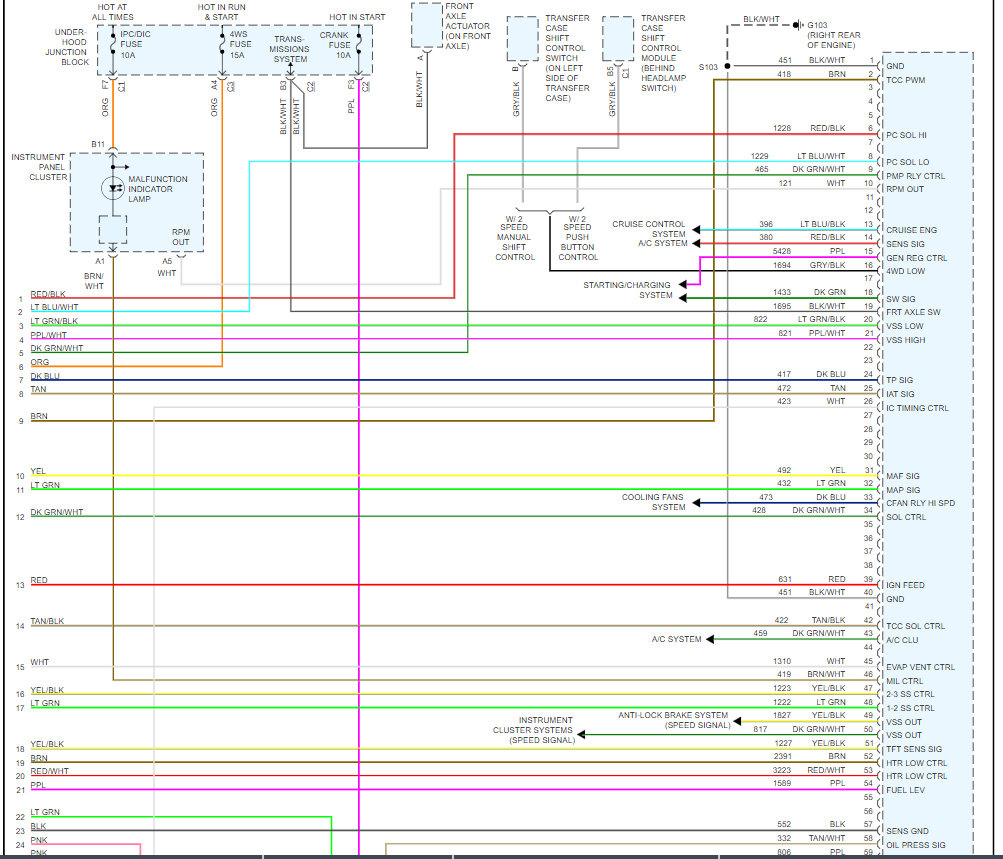Click the 'VSS HIGH' pin label
Viewport: 1003px width, 859px height.
(905, 340)
